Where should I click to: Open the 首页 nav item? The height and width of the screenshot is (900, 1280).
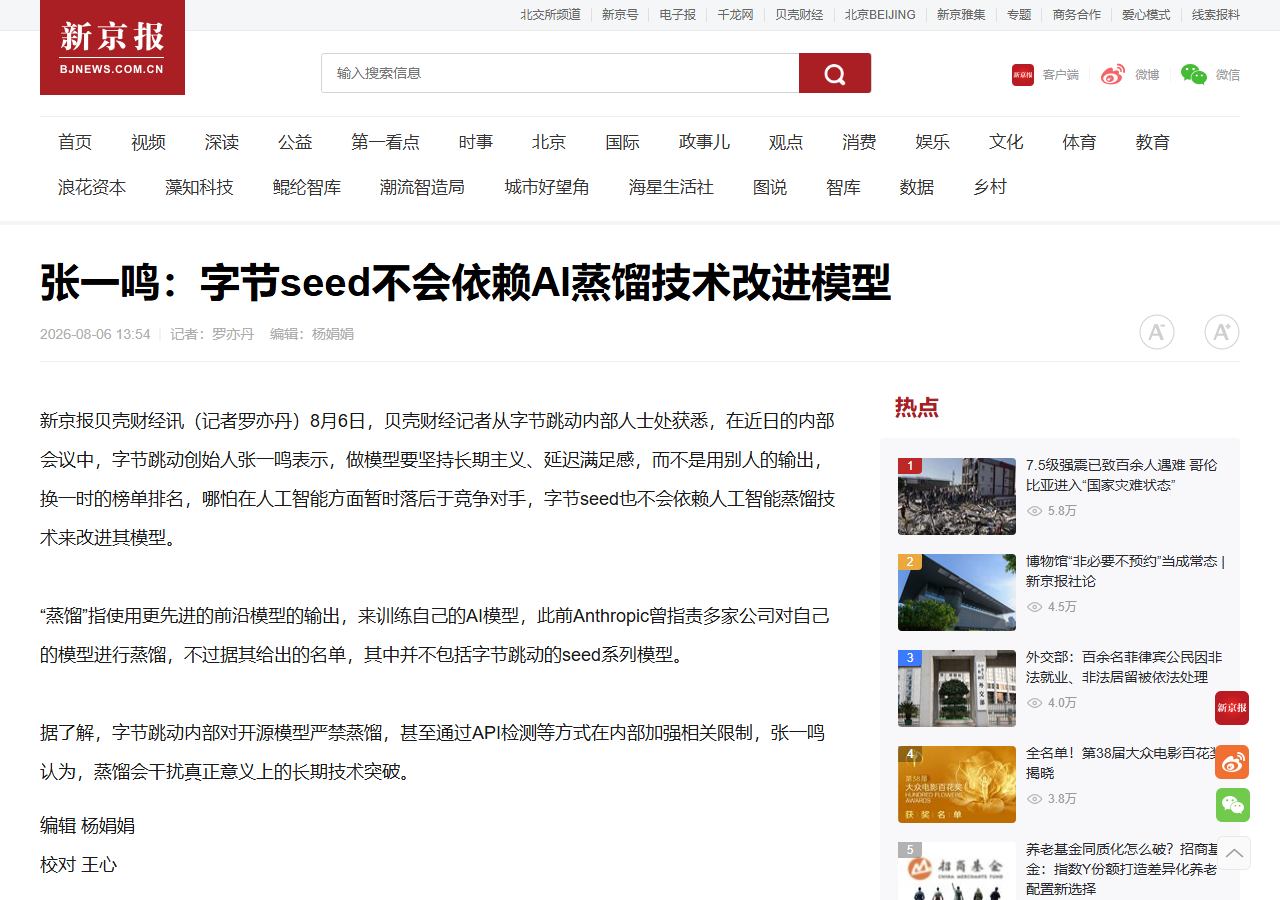(x=75, y=142)
